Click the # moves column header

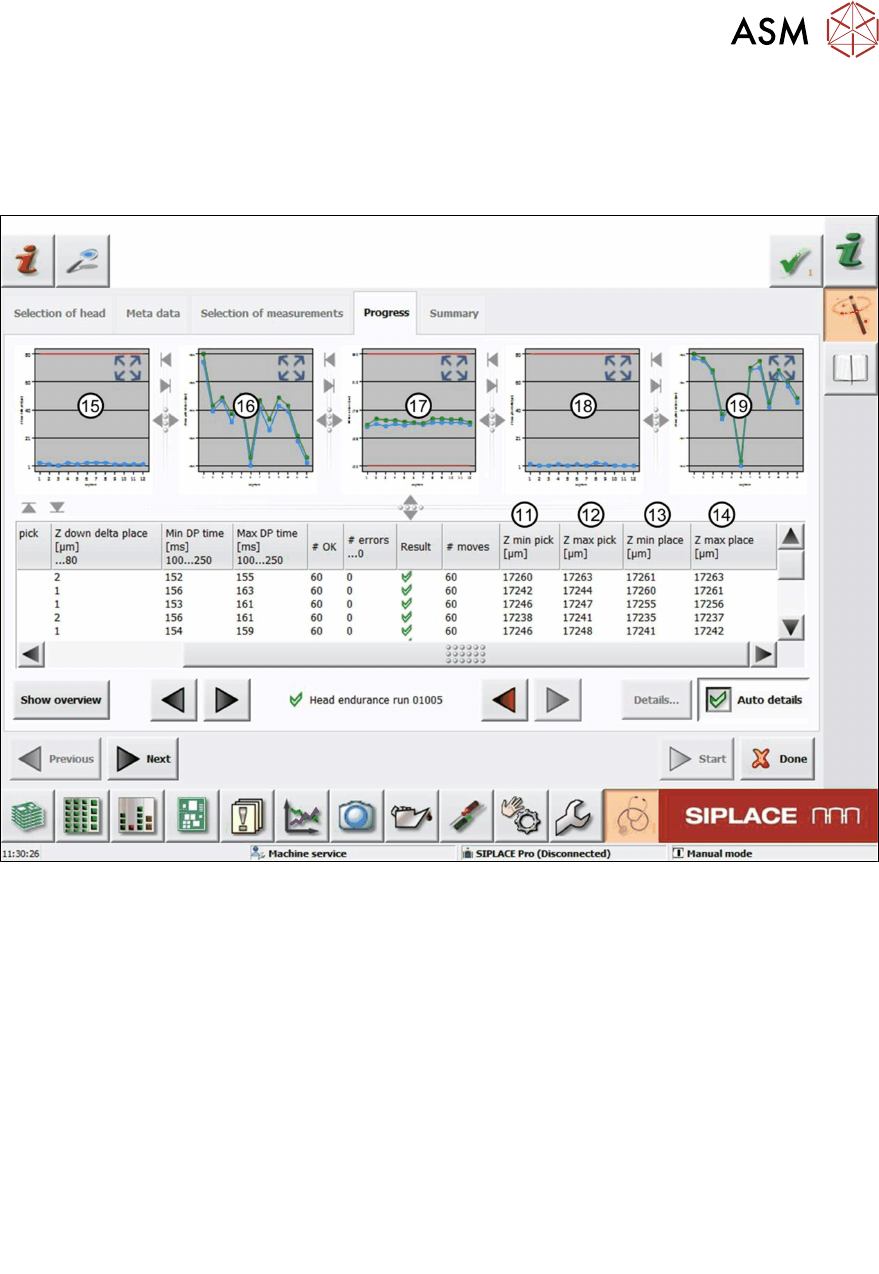(470, 546)
